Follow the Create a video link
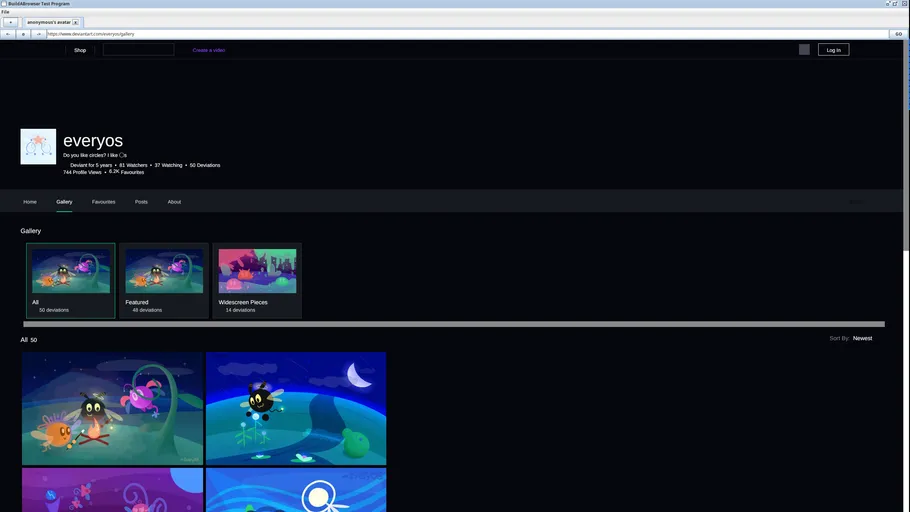910x512 pixels. 209,51
